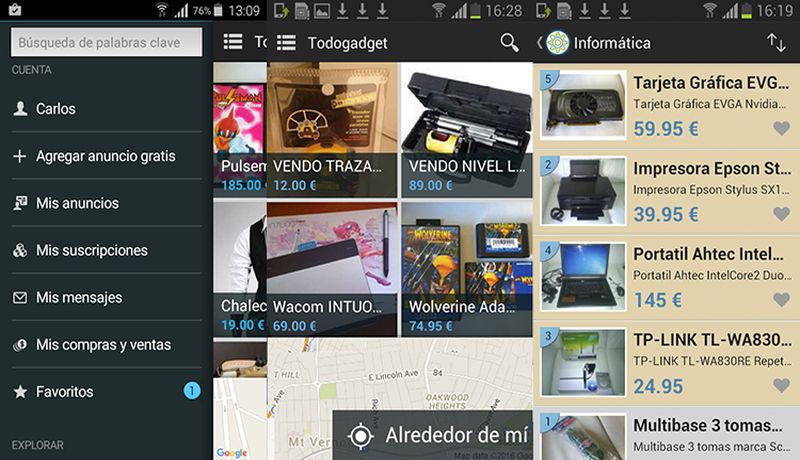
Task: Click the 59.95 € price
Action: pos(666,129)
